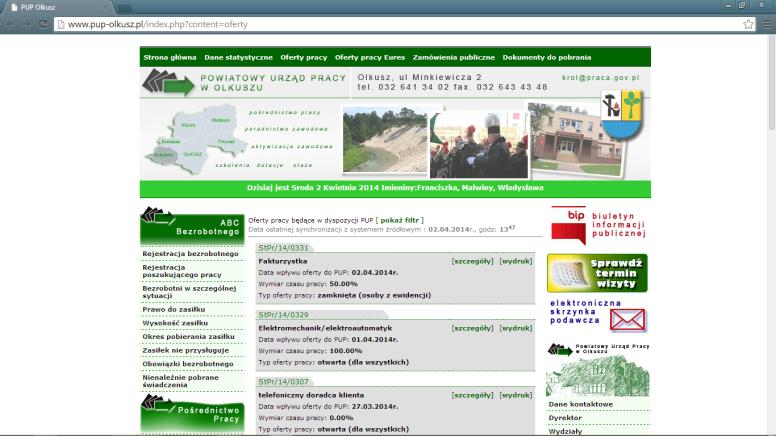776x436 pixels.
Task: Open Rejestracja bezrobotnego sidebar link
Action: (191, 253)
